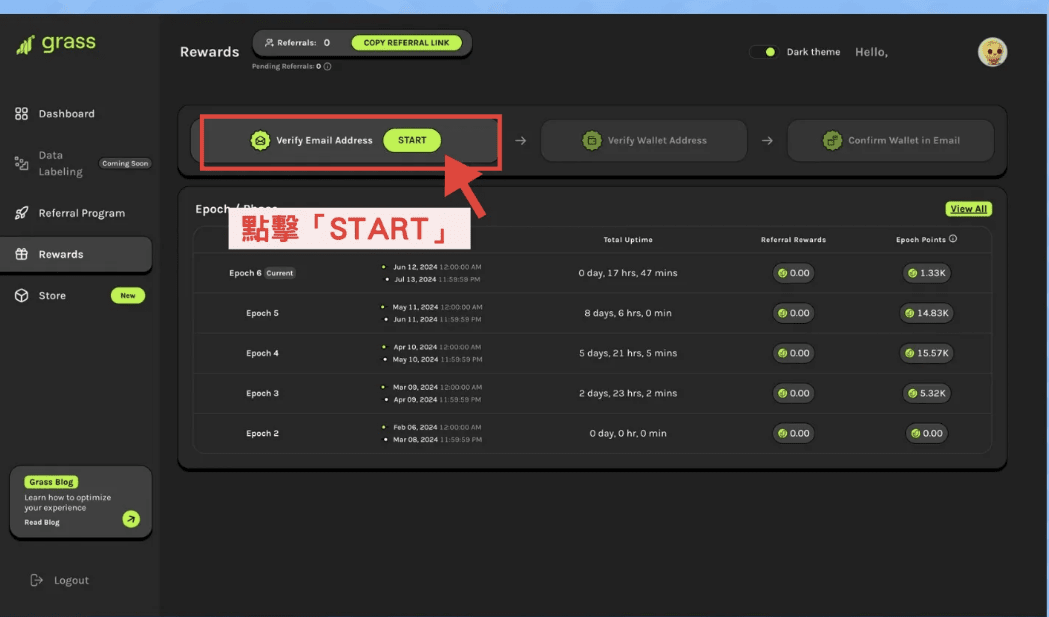The image size is (1049, 617).
Task: Click Epoch 6 epoch points 1.33K badge
Action: (927, 273)
